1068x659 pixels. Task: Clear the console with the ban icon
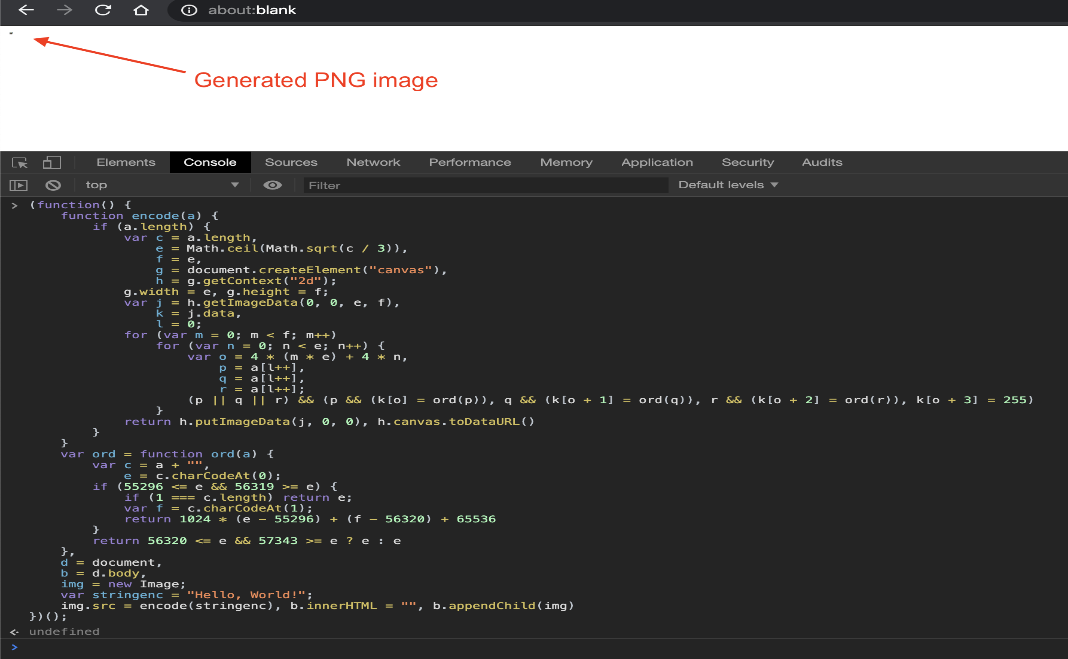(x=53, y=185)
